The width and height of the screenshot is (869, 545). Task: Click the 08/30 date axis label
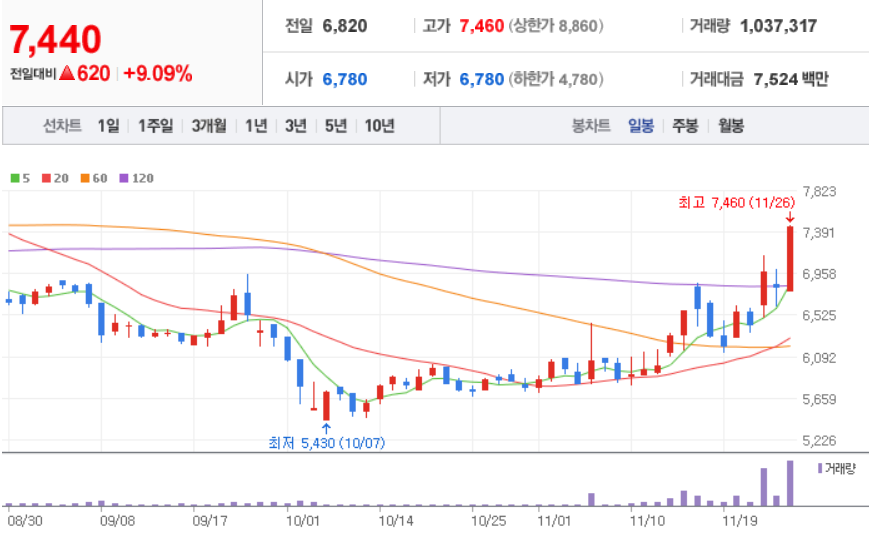[x=24, y=521]
